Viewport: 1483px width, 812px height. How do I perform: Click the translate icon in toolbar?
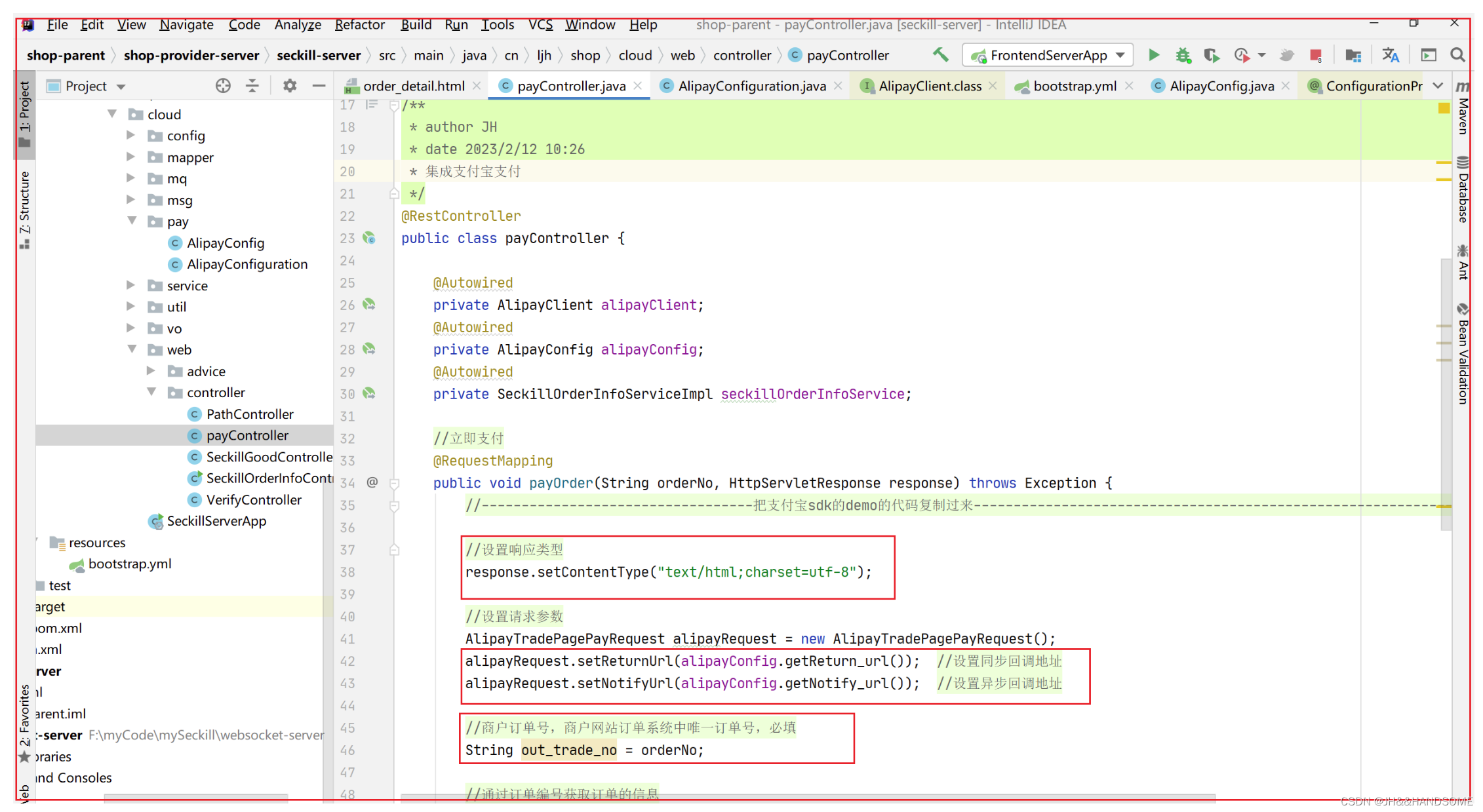(x=1391, y=55)
